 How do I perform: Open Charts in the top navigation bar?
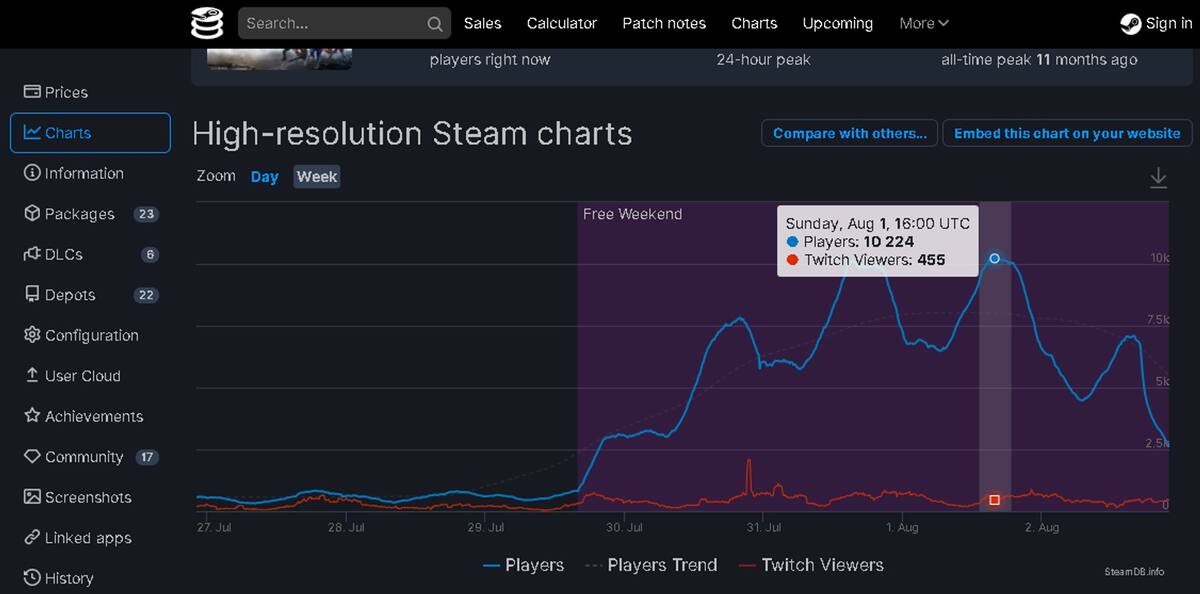(x=754, y=23)
